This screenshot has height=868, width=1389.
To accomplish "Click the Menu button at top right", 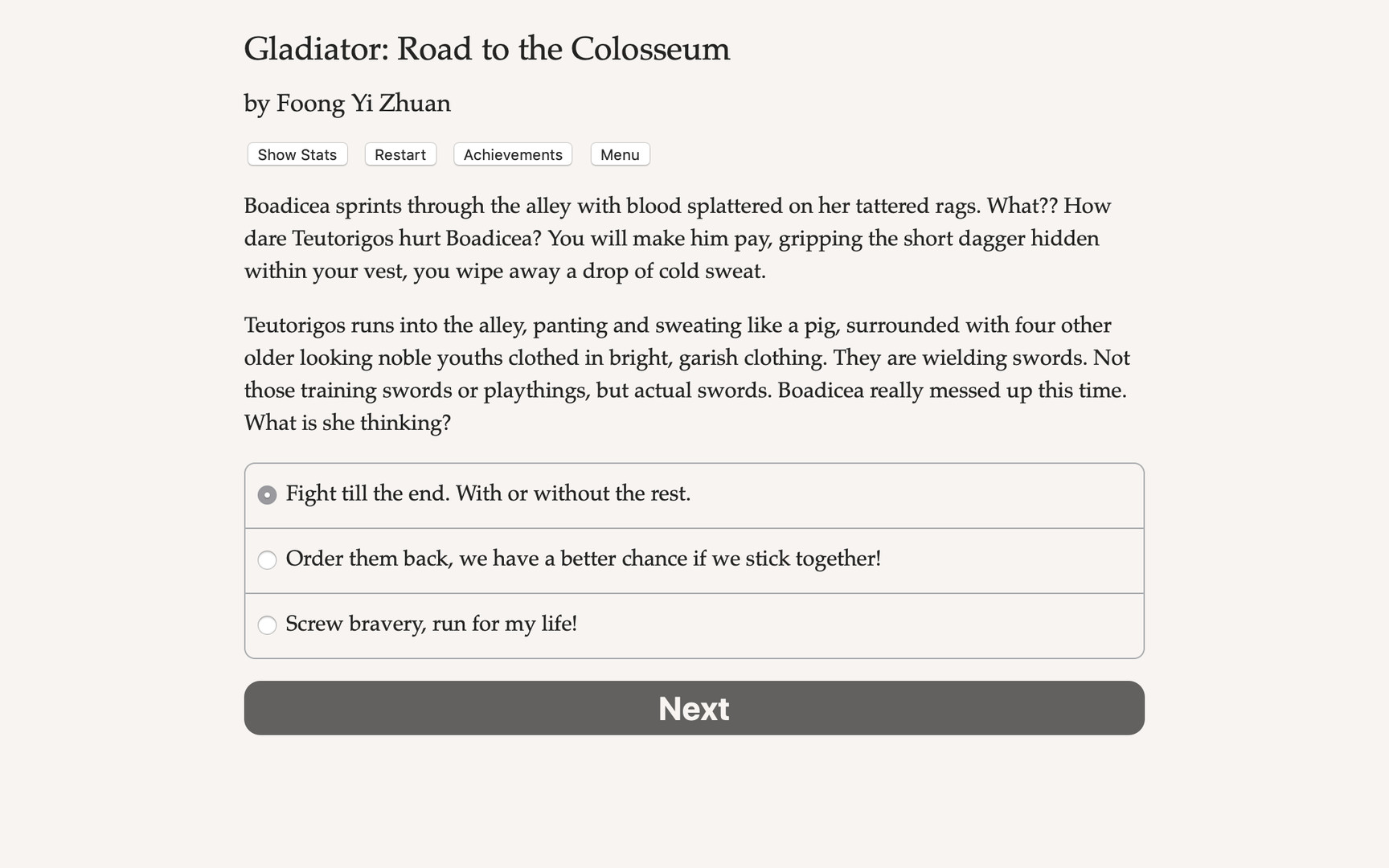I will [x=619, y=154].
